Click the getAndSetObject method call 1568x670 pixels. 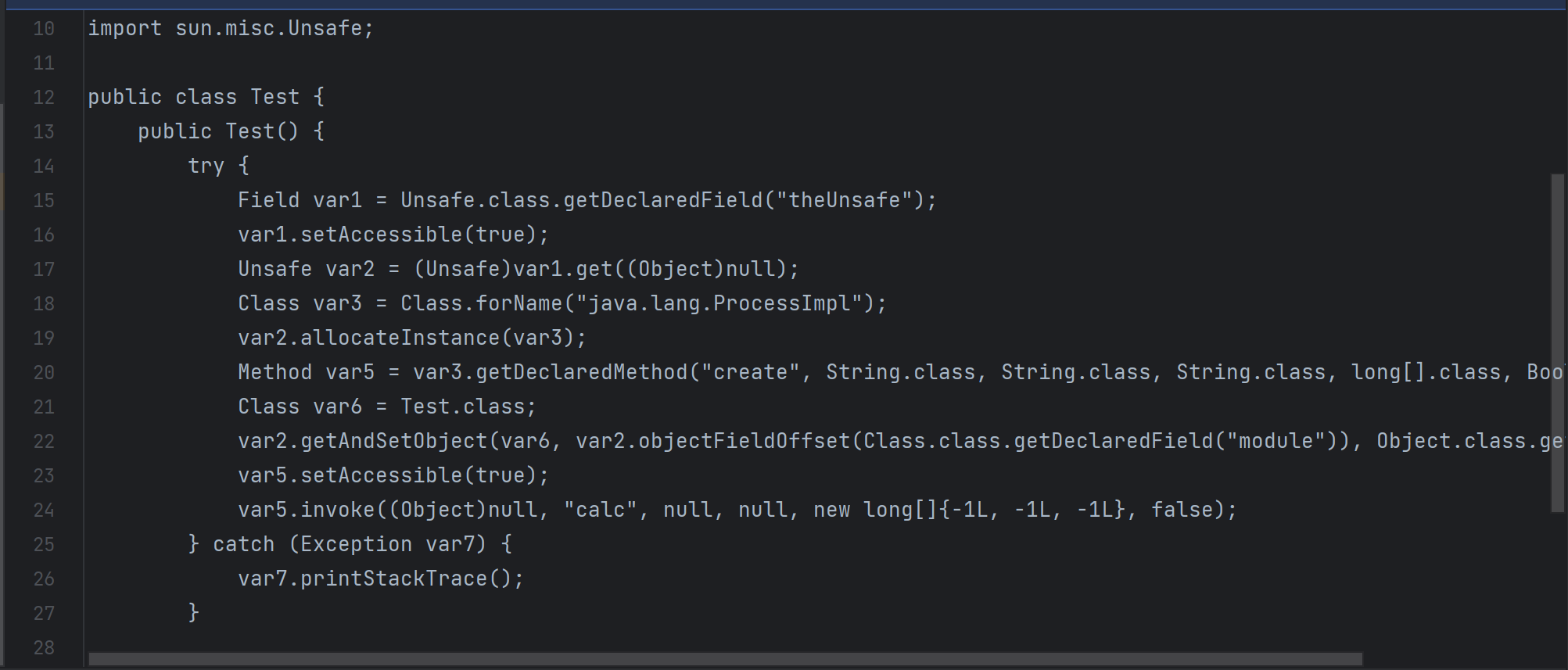393,442
